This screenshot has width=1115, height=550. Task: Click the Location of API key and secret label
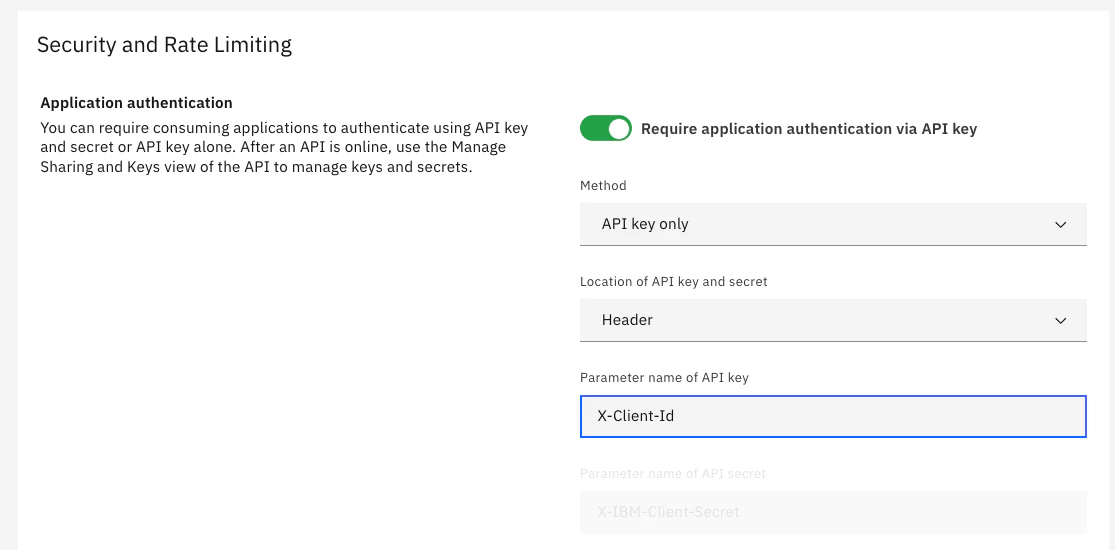point(673,281)
